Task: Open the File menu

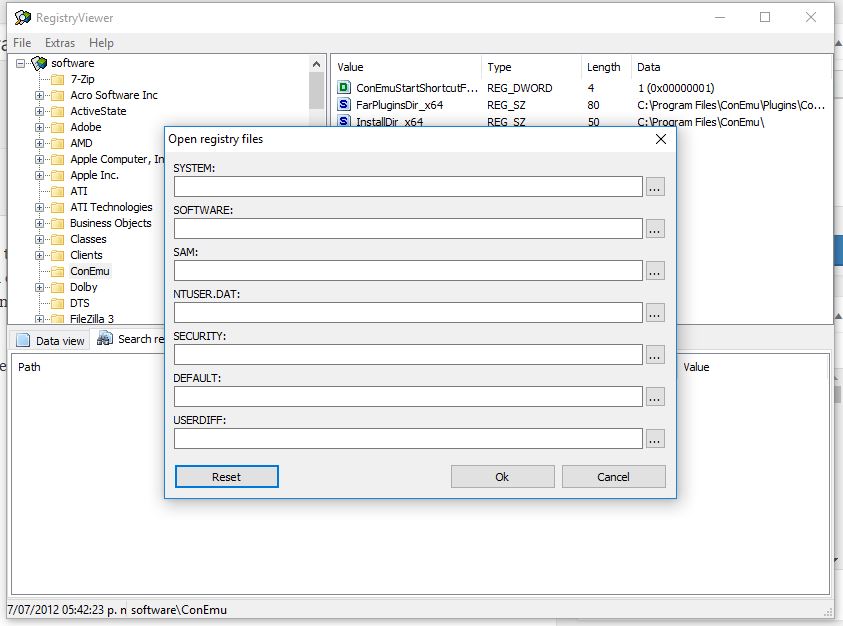Action: [22, 43]
